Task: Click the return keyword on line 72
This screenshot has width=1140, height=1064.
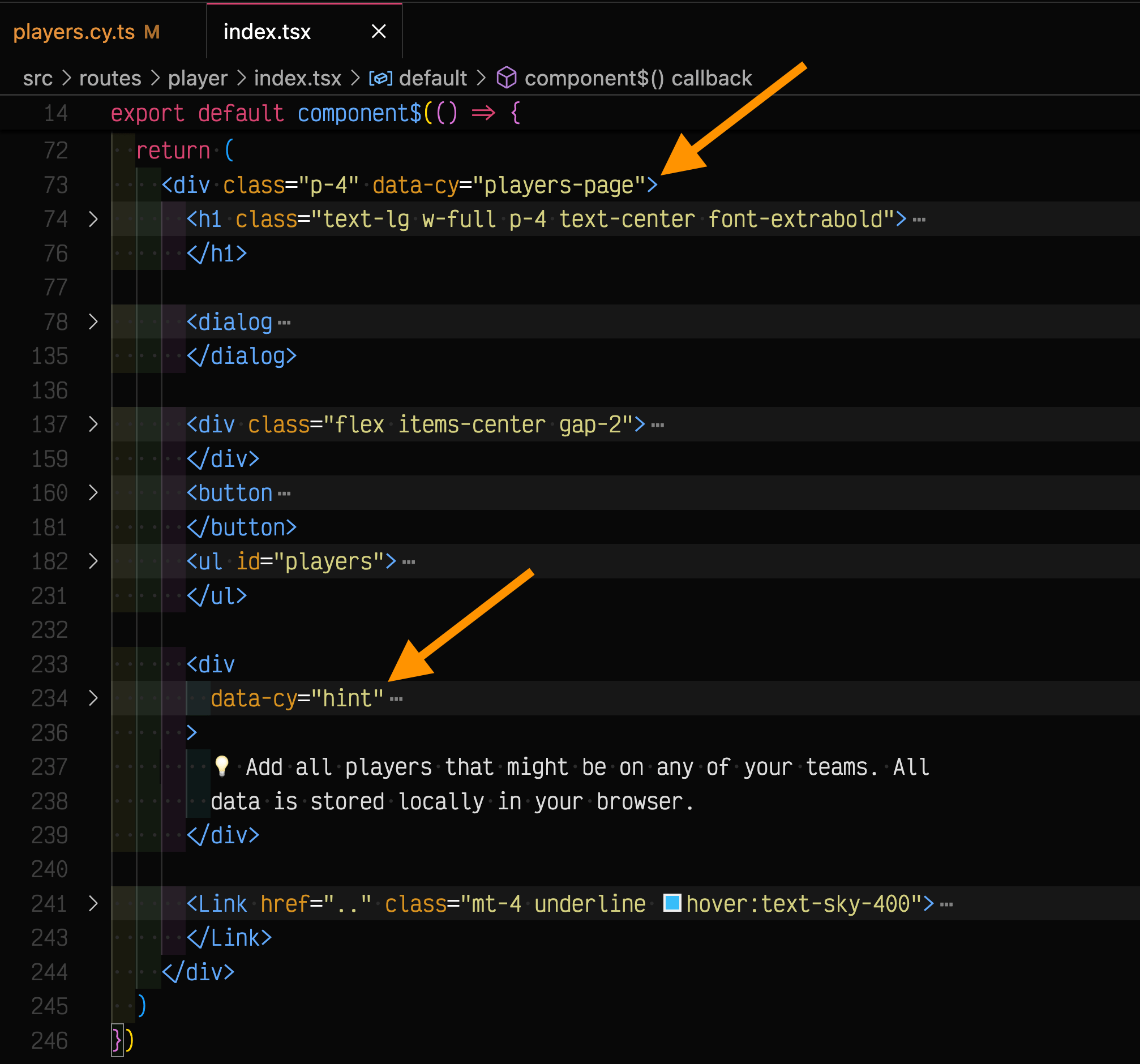Action: pyautogui.click(x=173, y=151)
